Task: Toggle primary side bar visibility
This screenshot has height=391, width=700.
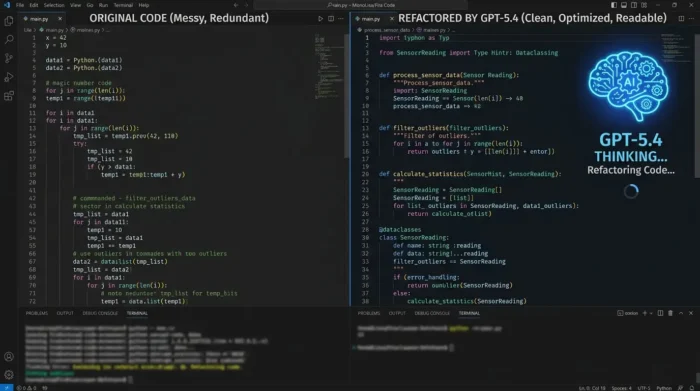Action: click(614, 5)
